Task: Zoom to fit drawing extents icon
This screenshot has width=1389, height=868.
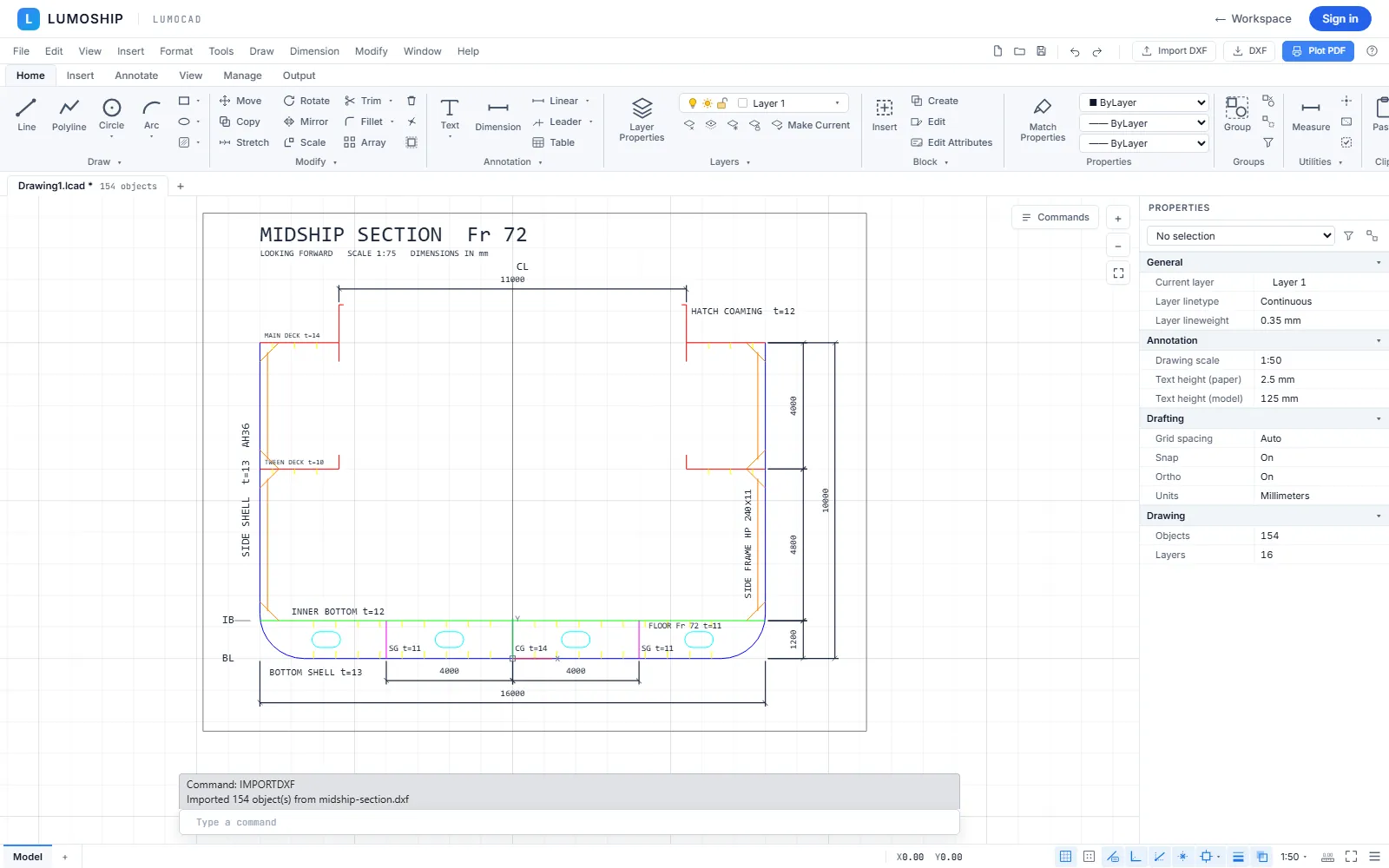Action: tap(1118, 273)
